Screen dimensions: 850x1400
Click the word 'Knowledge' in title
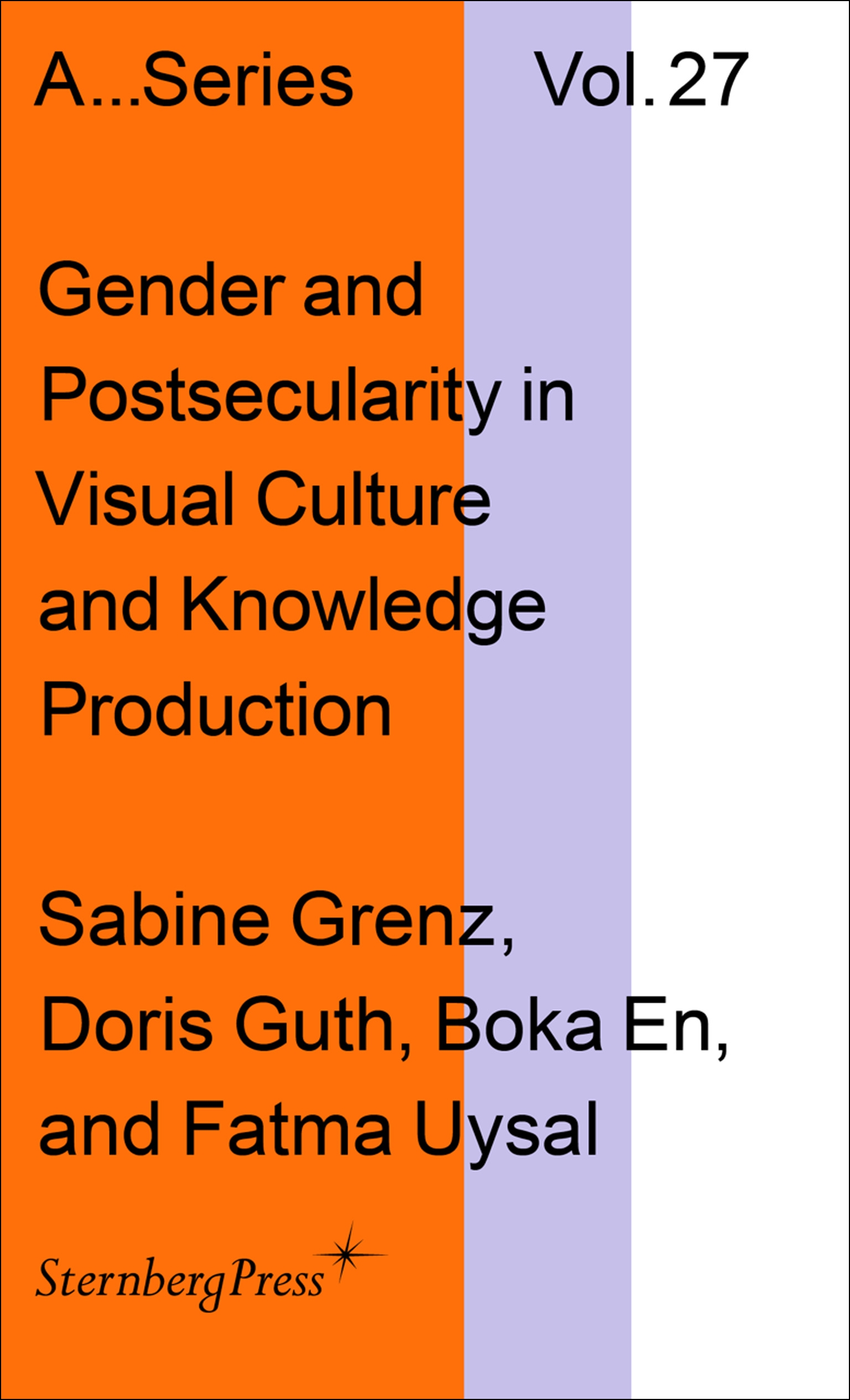(364, 608)
